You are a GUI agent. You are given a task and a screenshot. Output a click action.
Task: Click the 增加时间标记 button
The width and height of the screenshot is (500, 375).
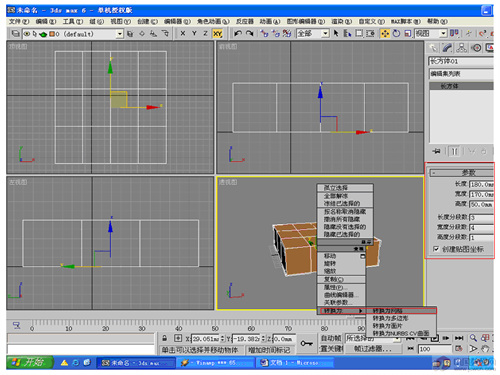tap(269, 350)
